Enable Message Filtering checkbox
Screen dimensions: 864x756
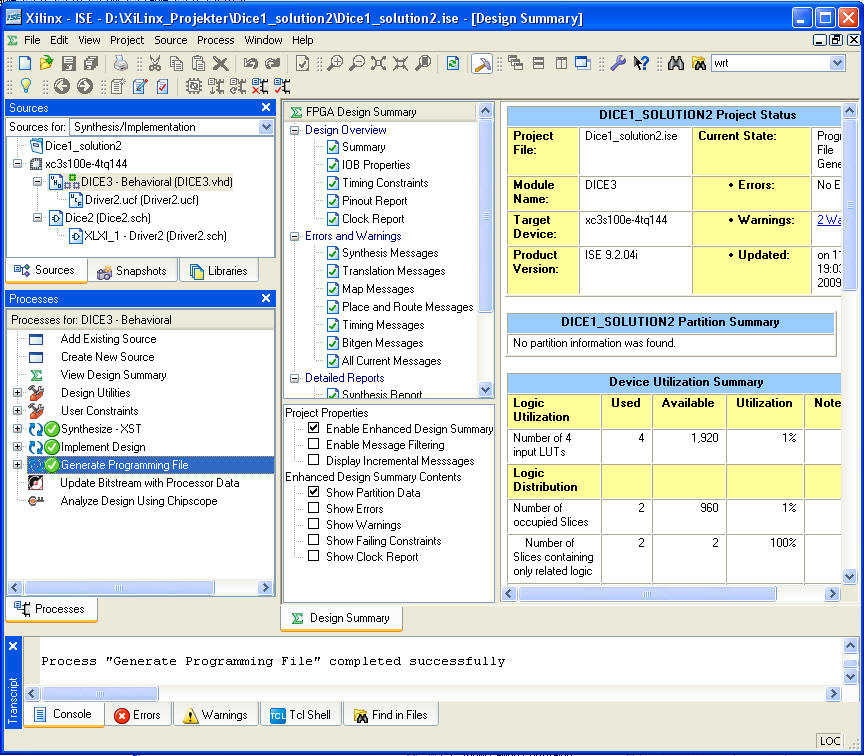click(314, 444)
